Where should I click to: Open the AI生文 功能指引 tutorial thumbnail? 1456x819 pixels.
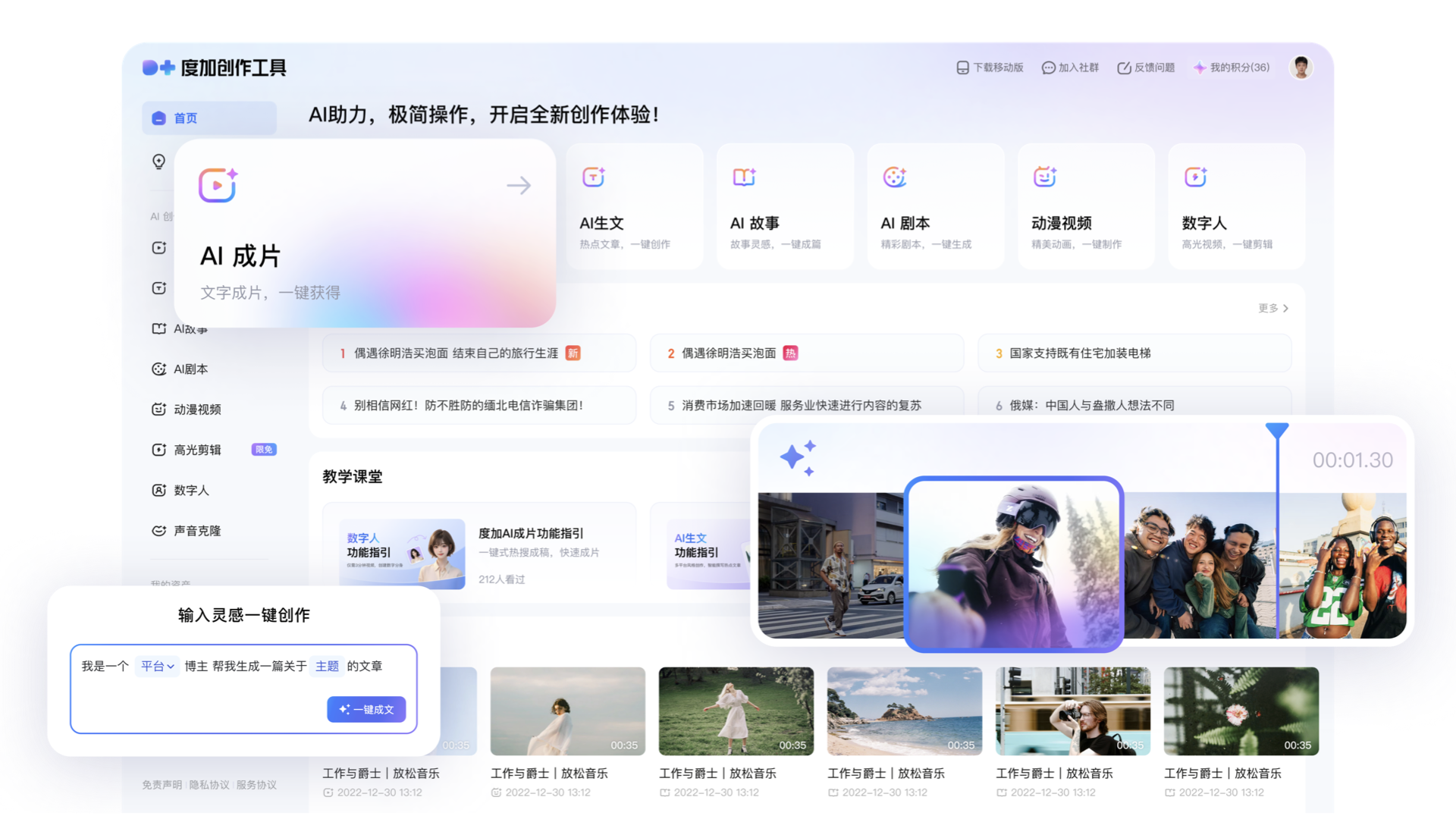pos(709,554)
